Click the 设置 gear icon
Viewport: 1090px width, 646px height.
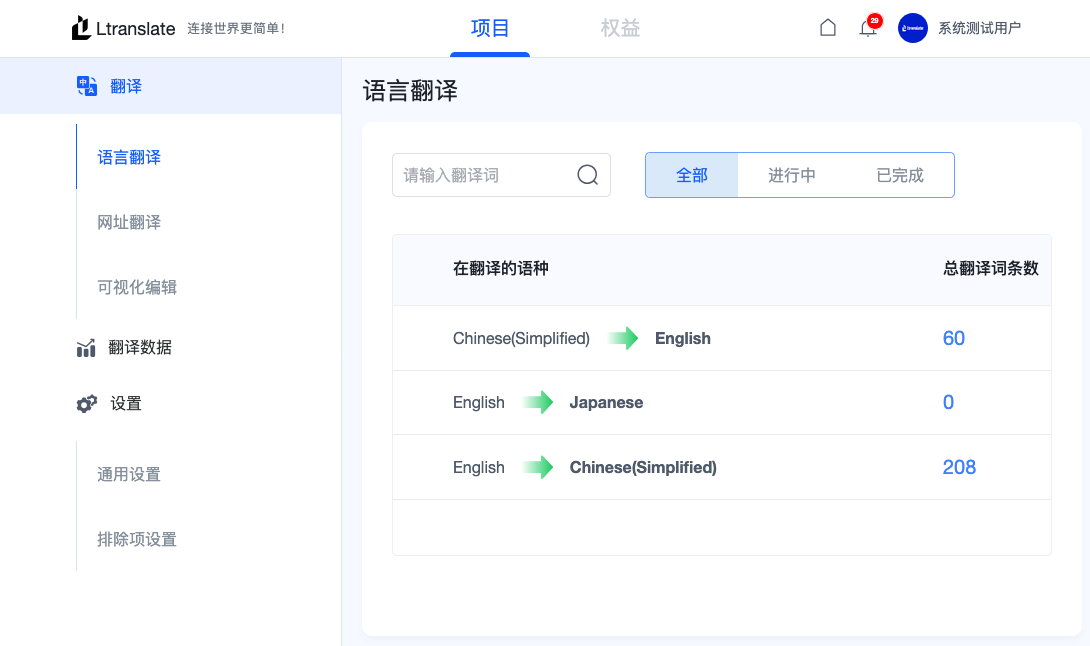tap(86, 403)
